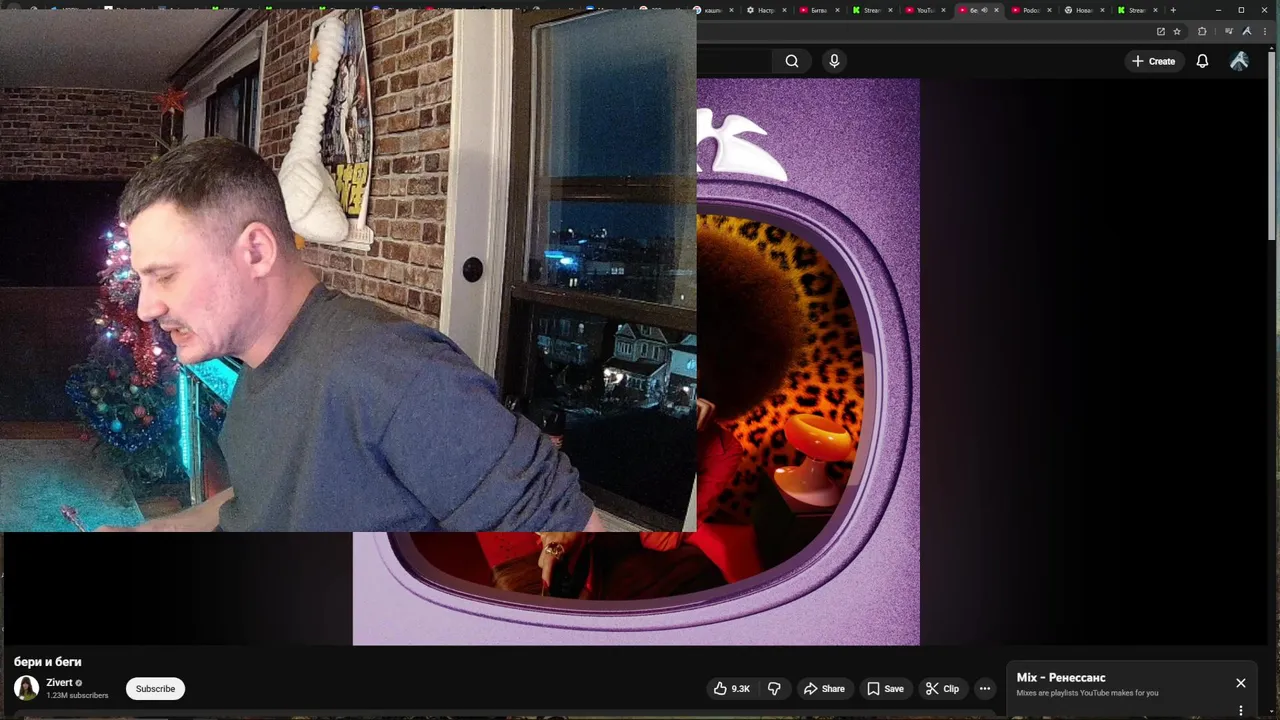Open the Create menu button
Viewport: 1280px width, 720px height.
point(1153,61)
